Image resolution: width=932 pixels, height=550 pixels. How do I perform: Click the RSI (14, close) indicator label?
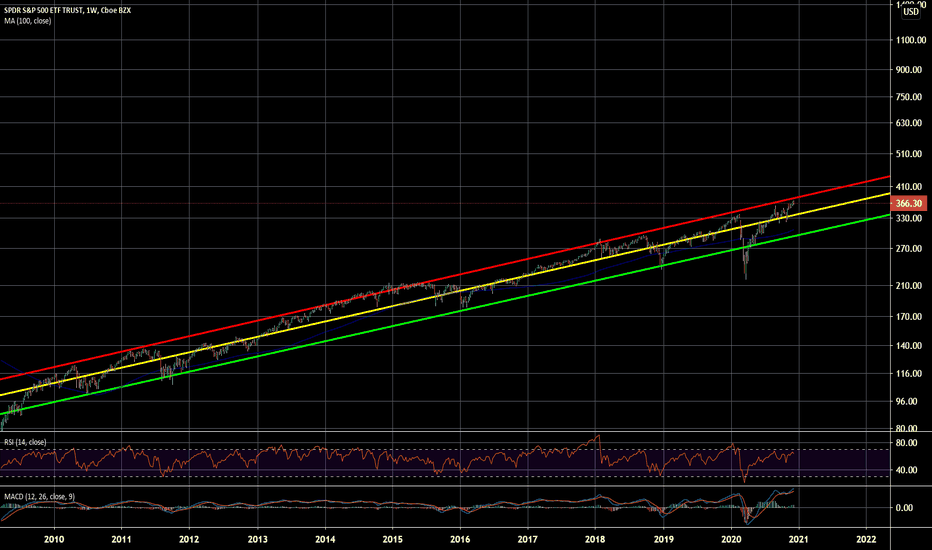pos(25,442)
